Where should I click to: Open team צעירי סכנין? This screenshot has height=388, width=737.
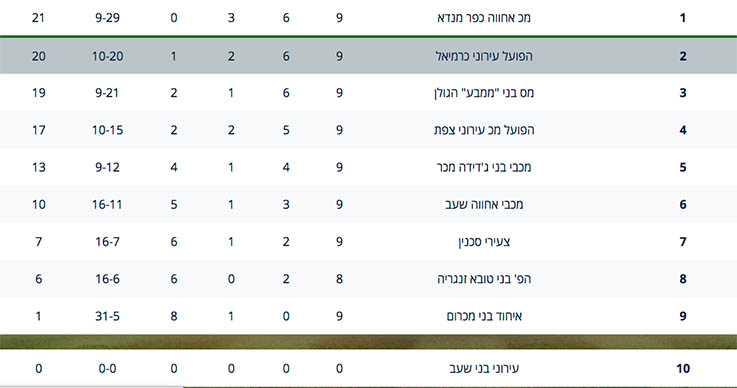click(x=484, y=242)
